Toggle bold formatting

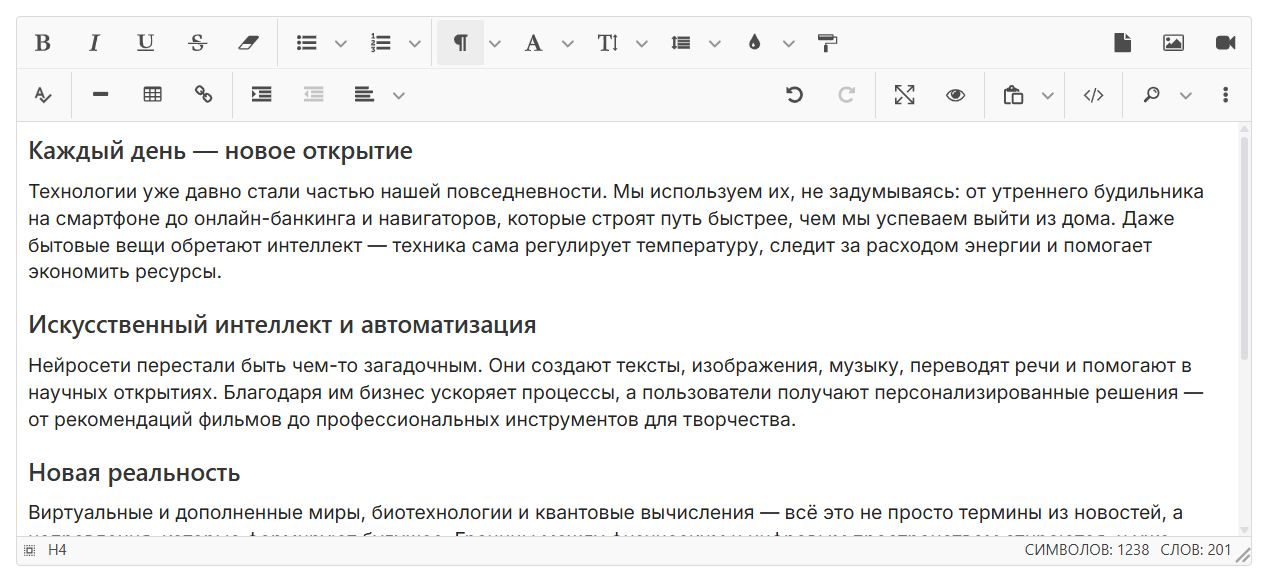point(42,43)
